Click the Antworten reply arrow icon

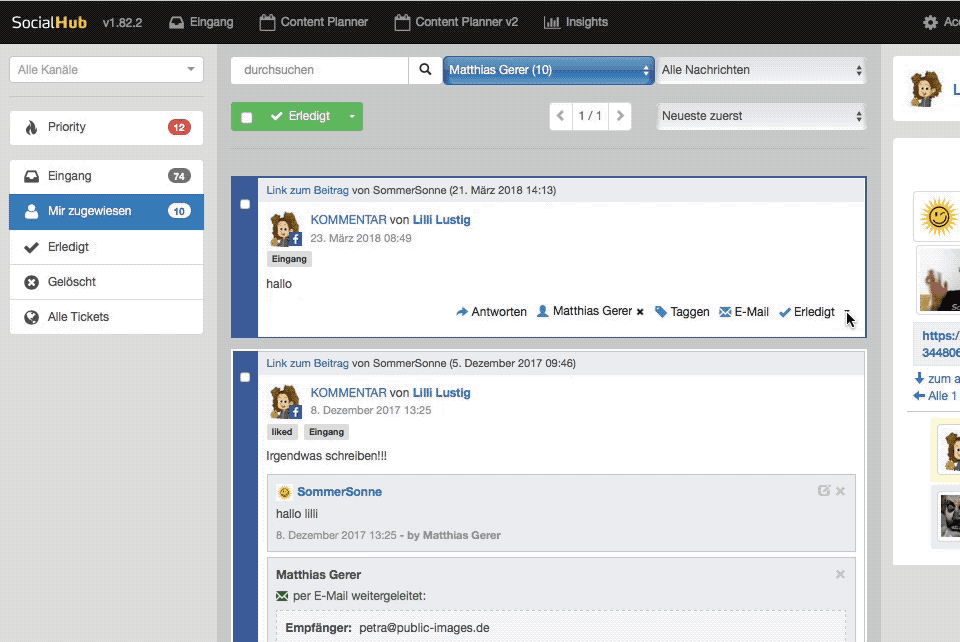point(462,312)
